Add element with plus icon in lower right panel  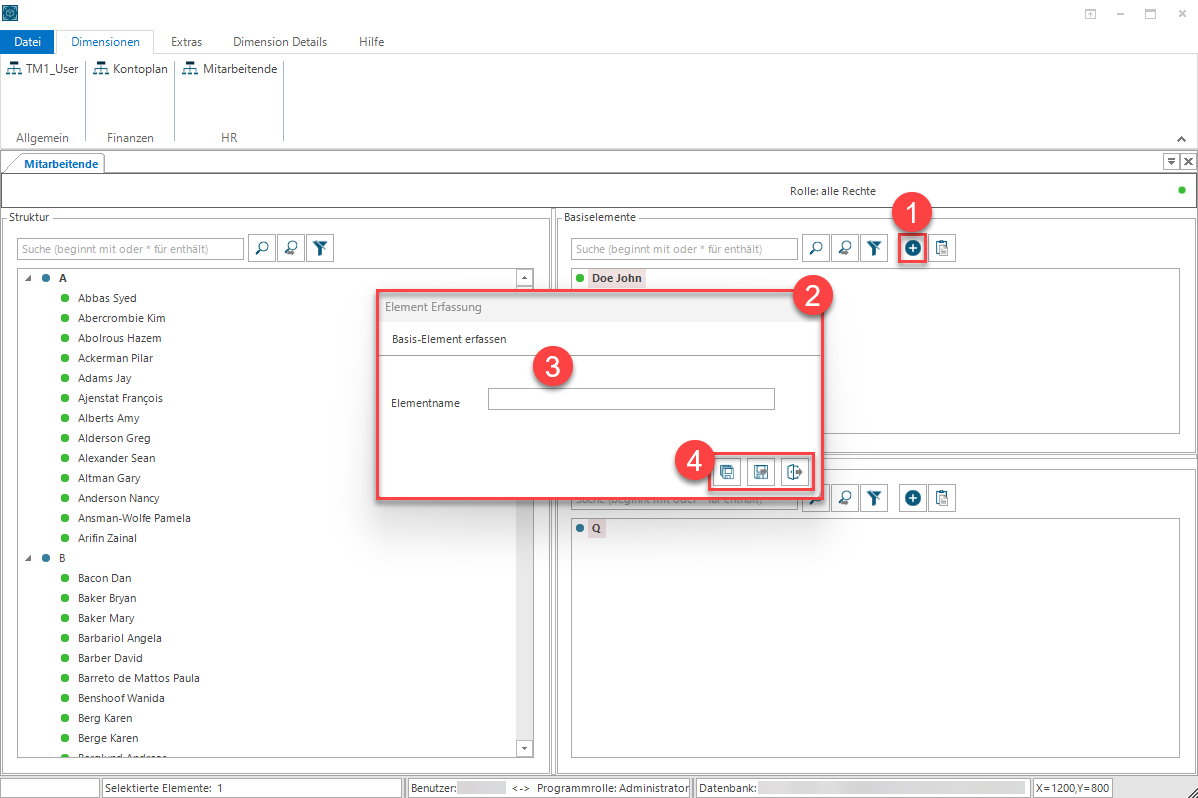[x=912, y=498]
